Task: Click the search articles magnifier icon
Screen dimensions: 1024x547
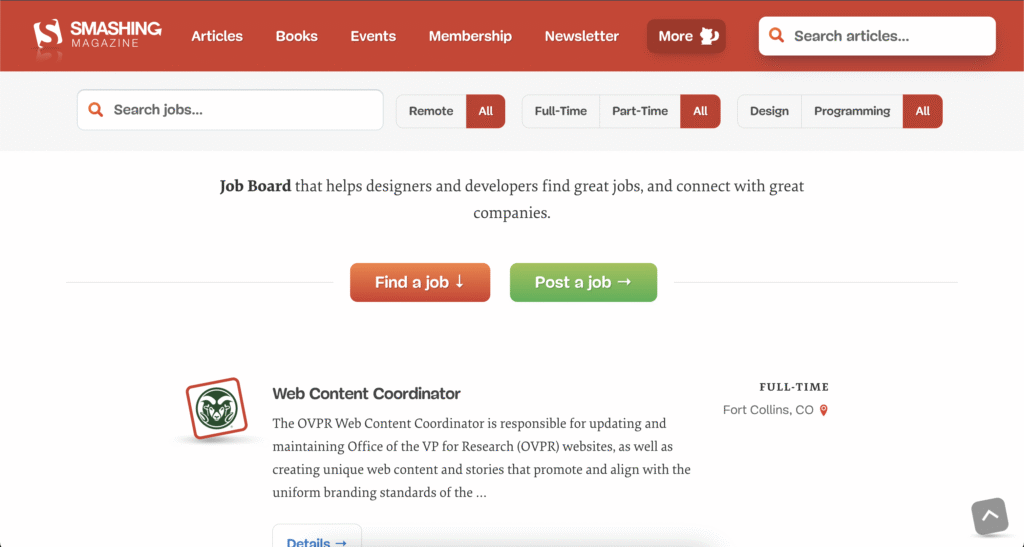Action: (x=776, y=35)
